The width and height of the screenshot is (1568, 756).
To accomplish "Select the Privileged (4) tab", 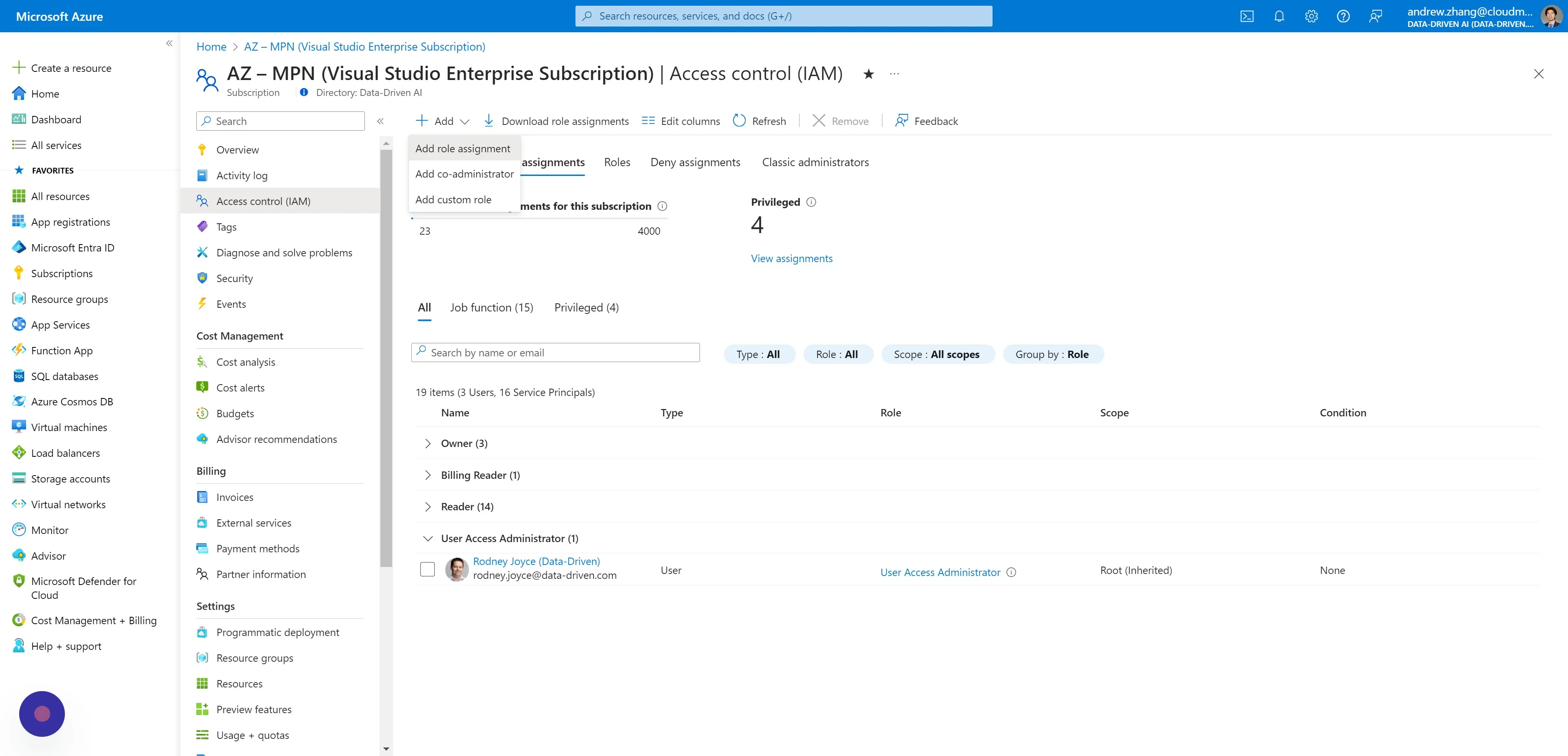I will click(x=586, y=308).
